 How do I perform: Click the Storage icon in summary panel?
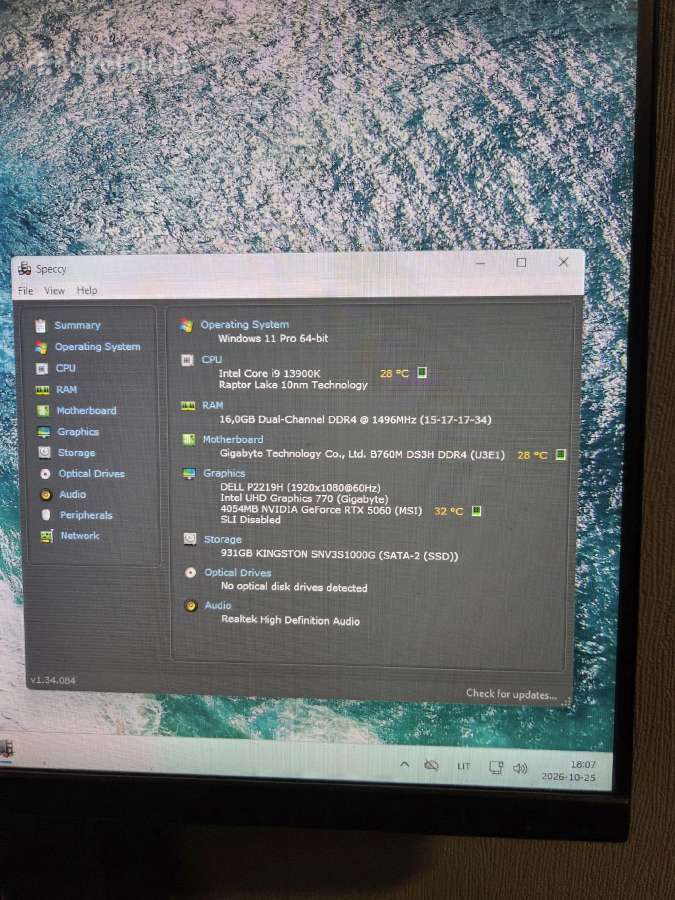190,540
